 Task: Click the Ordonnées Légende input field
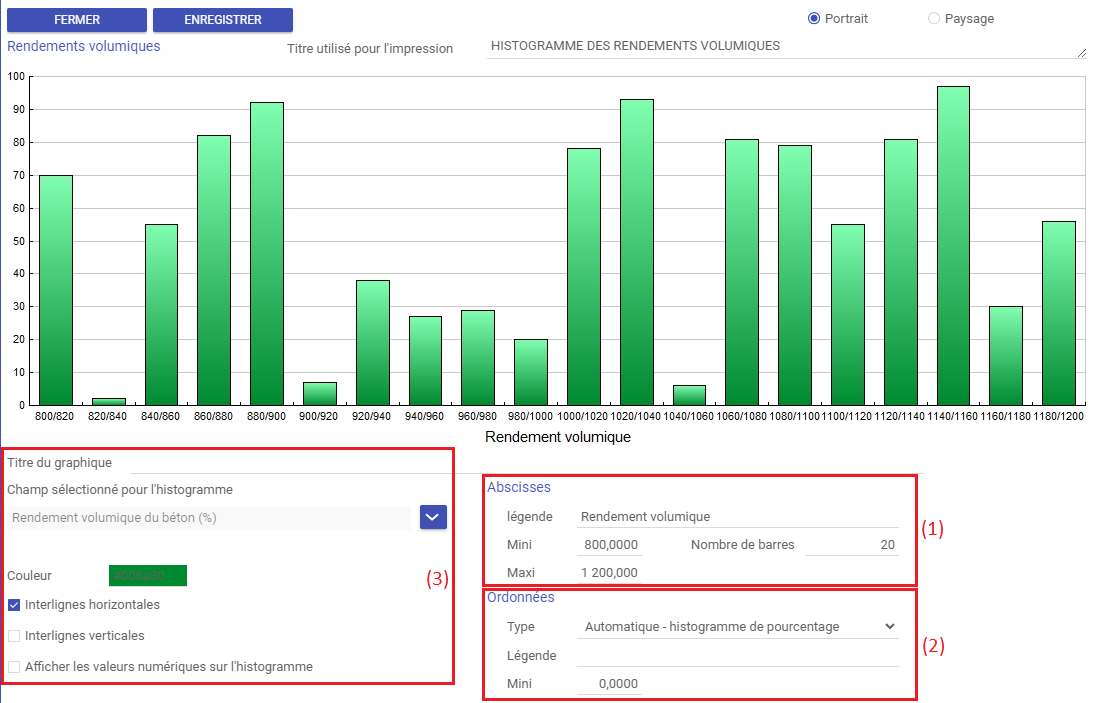click(x=737, y=655)
